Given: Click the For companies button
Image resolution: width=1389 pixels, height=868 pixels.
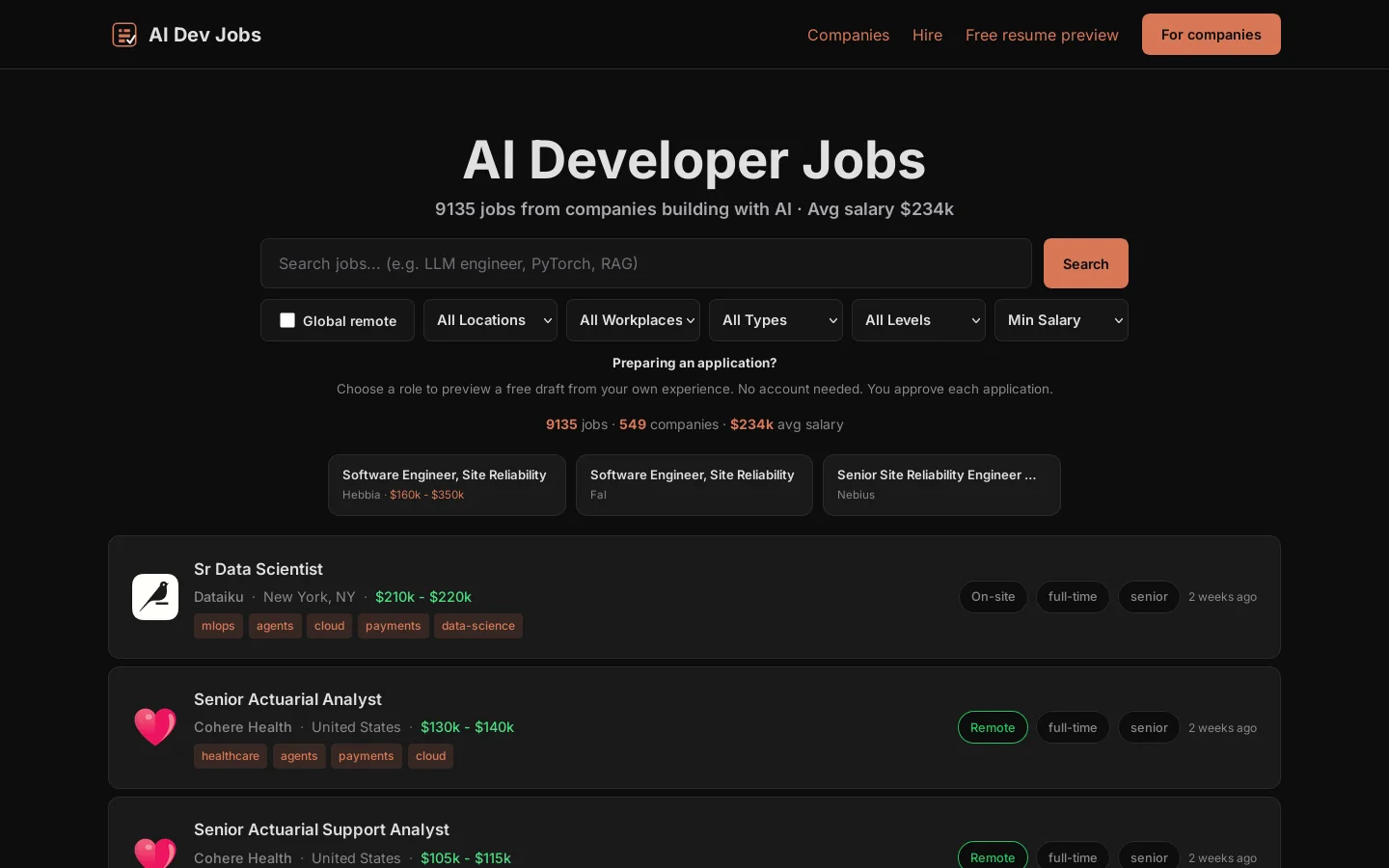Looking at the screenshot, I should click(1212, 35).
